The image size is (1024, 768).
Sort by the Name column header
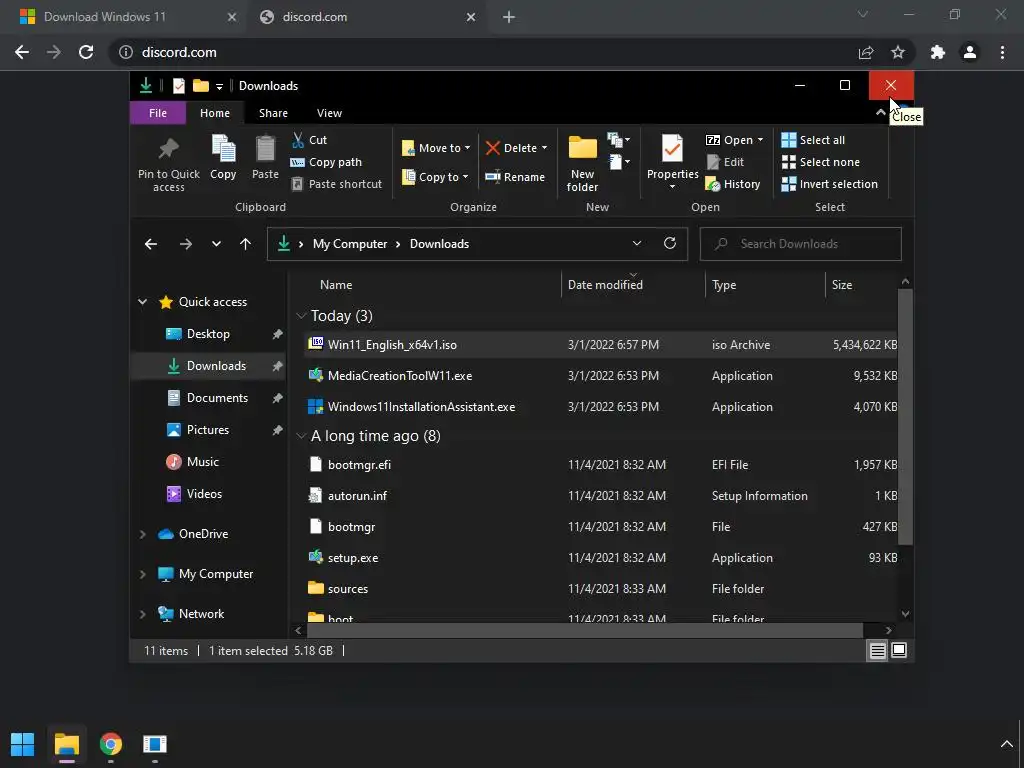(336, 285)
